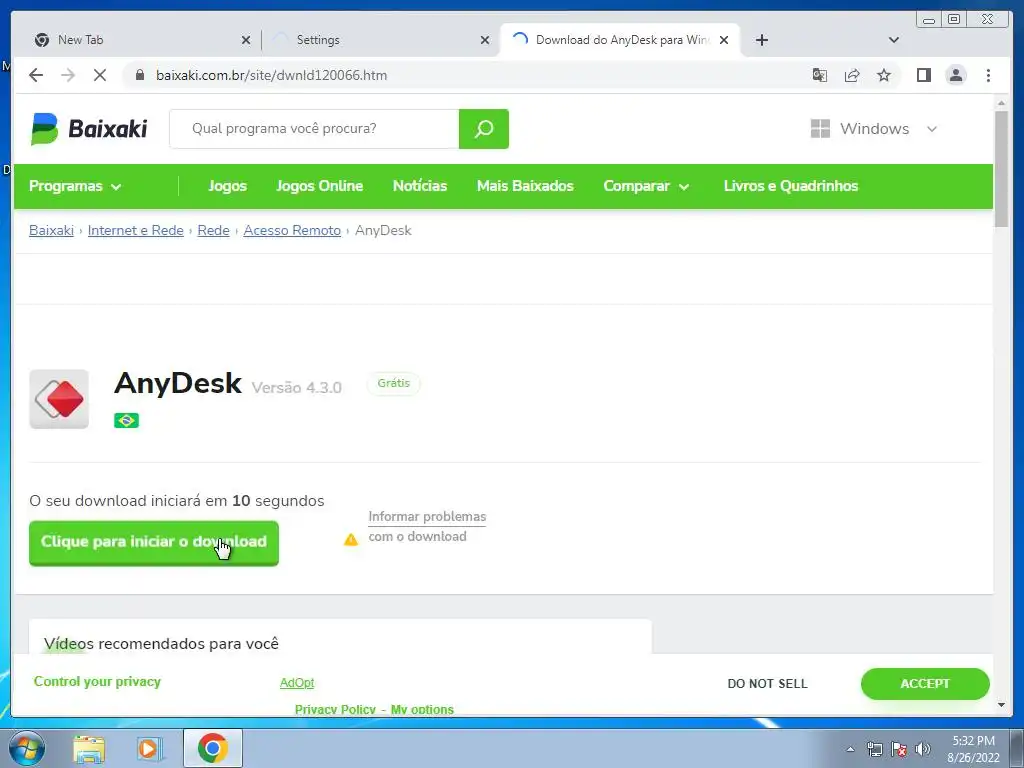
Task: Click Acesso Remoto breadcrumb
Action: tap(292, 231)
